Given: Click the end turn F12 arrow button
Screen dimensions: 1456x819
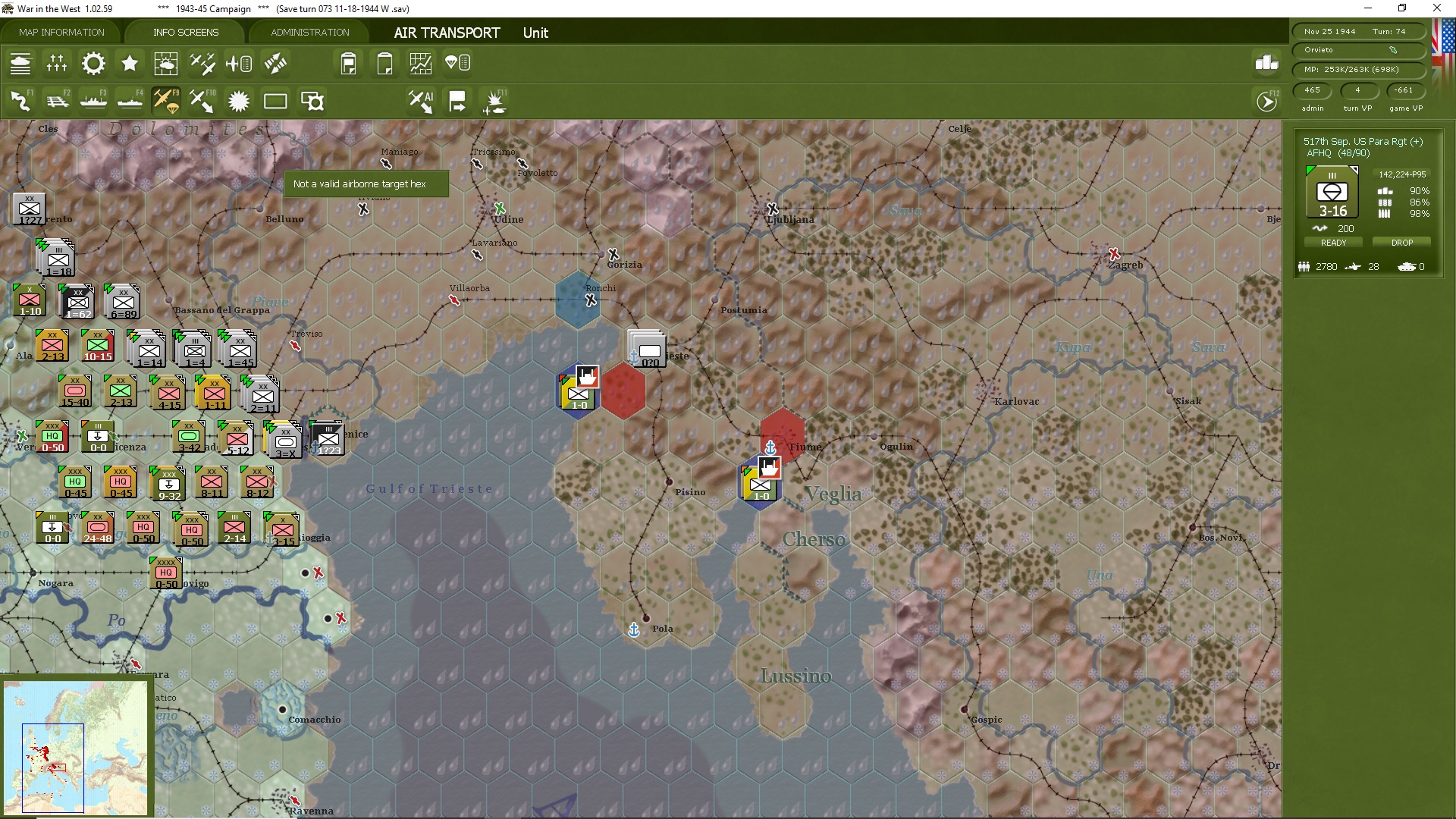Looking at the screenshot, I should click(1267, 101).
